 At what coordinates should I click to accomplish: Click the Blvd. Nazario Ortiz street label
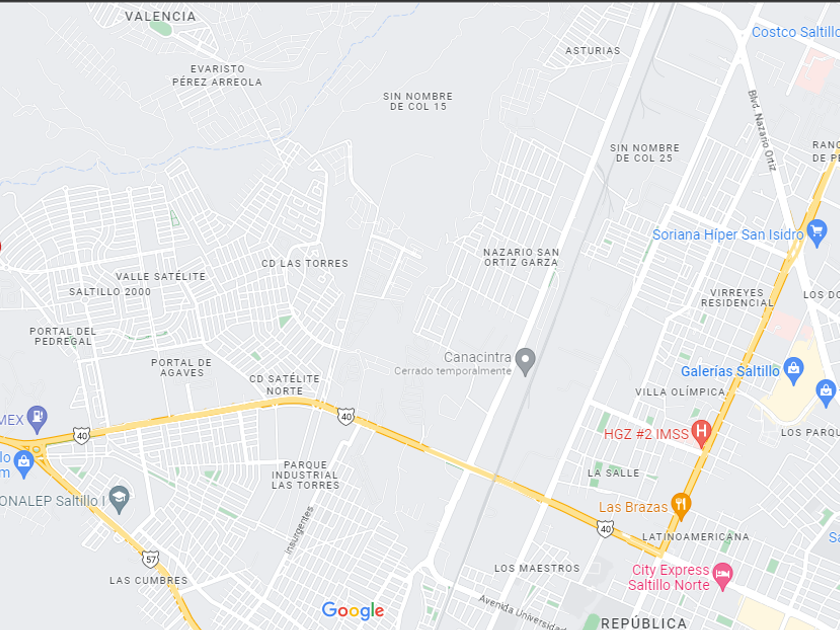pyautogui.click(x=762, y=131)
